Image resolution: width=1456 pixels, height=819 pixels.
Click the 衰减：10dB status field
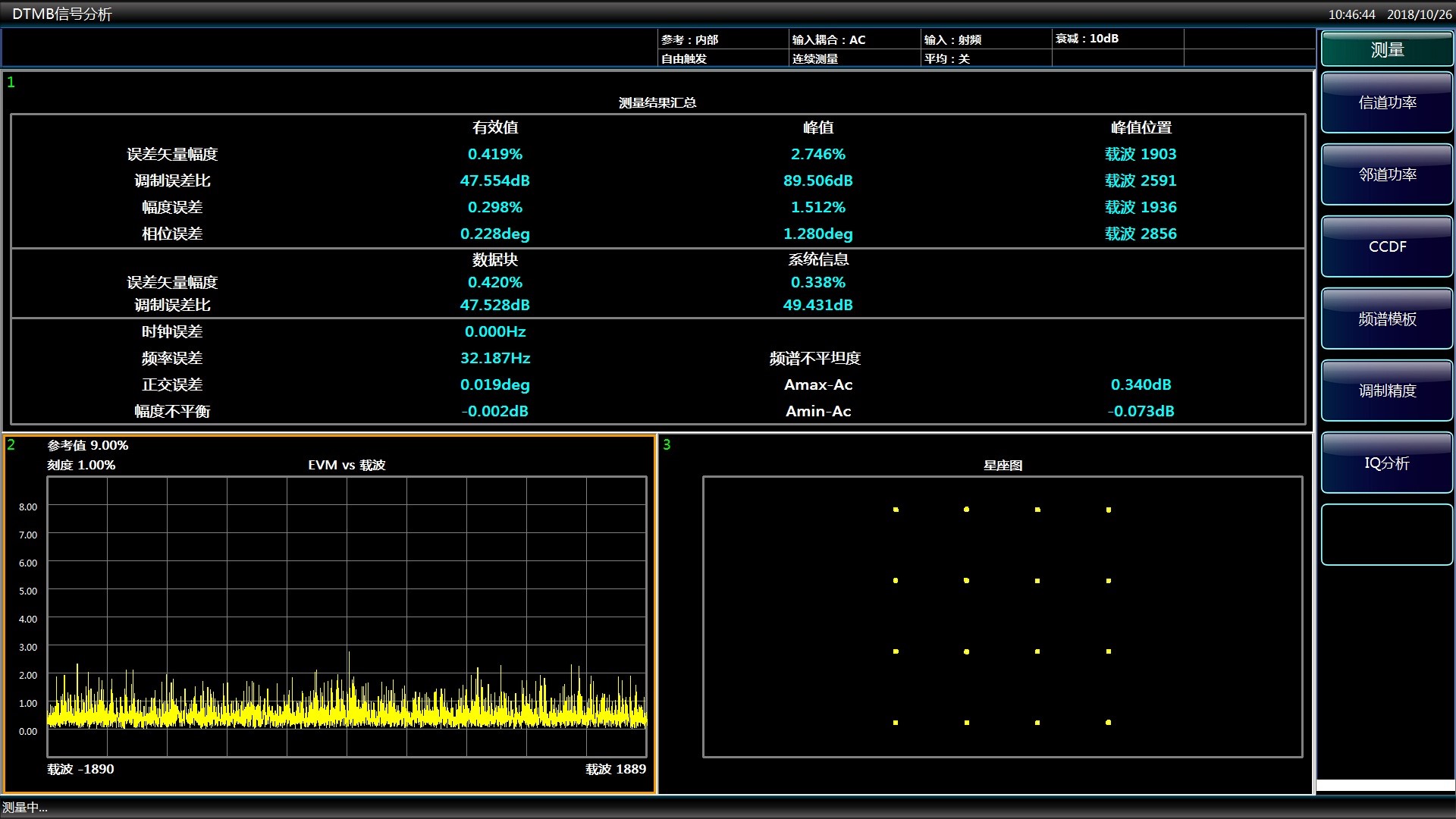tap(1087, 39)
